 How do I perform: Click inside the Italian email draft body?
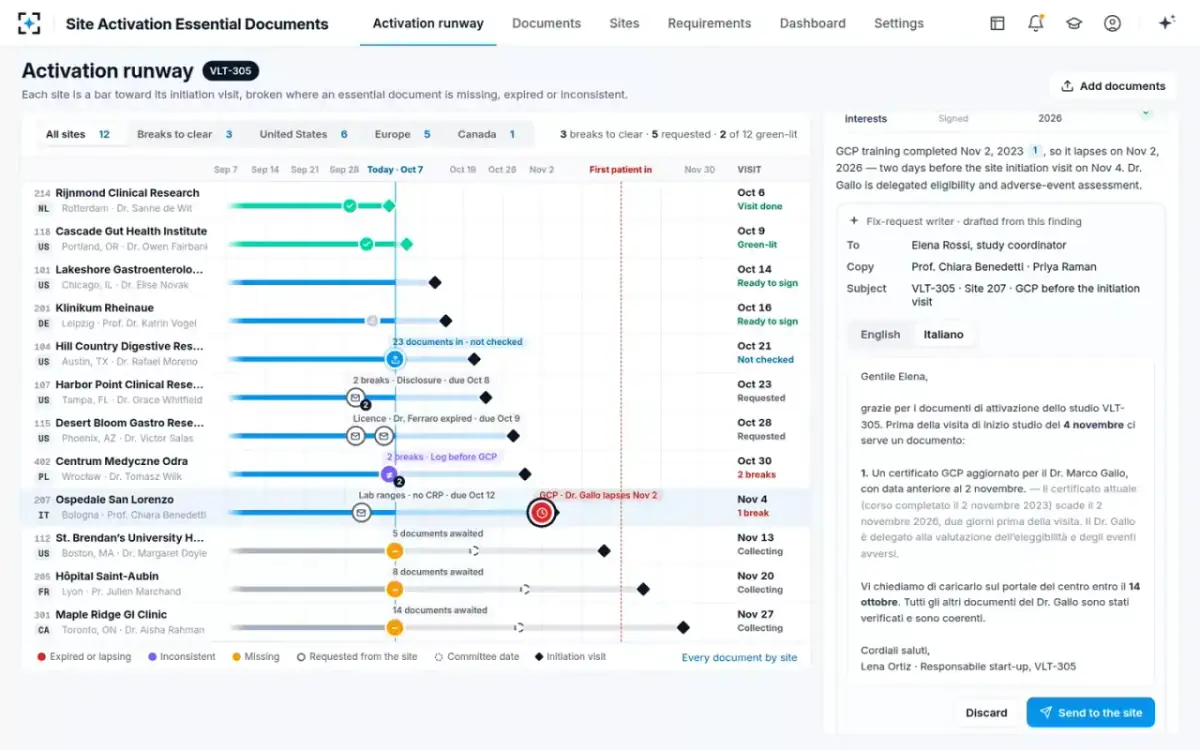pos(1000,520)
